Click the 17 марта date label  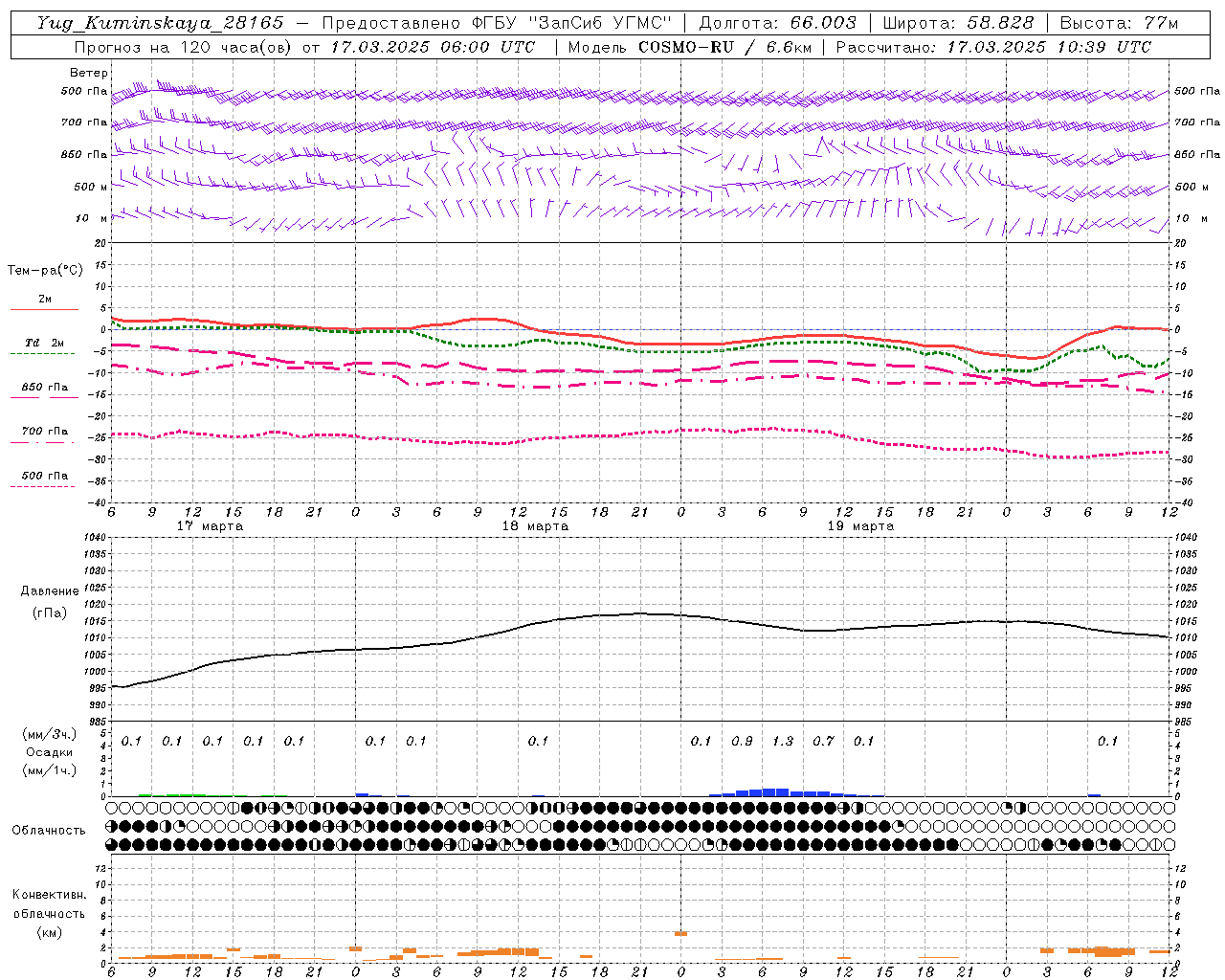(x=211, y=526)
